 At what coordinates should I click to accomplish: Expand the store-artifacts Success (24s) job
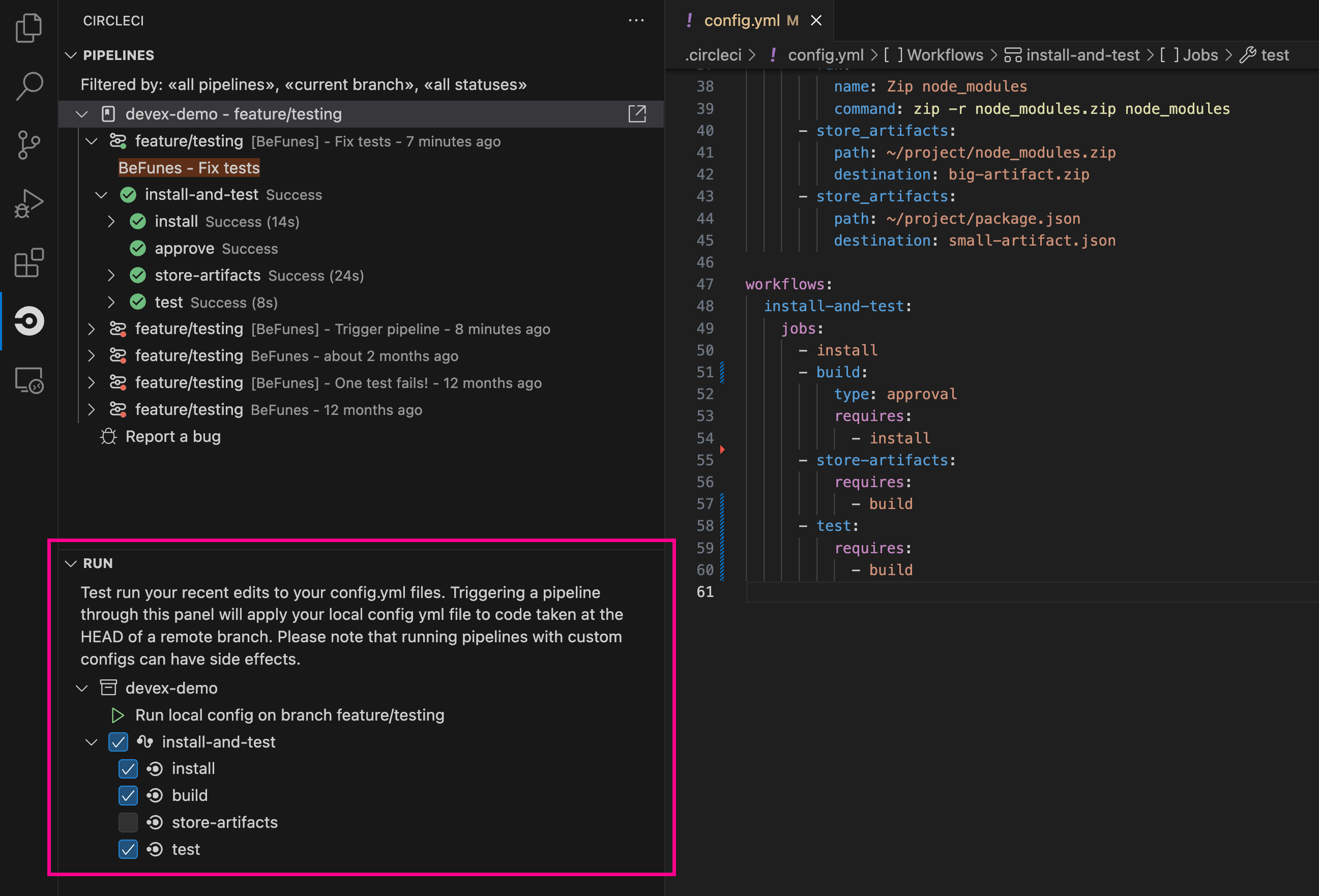coord(111,275)
